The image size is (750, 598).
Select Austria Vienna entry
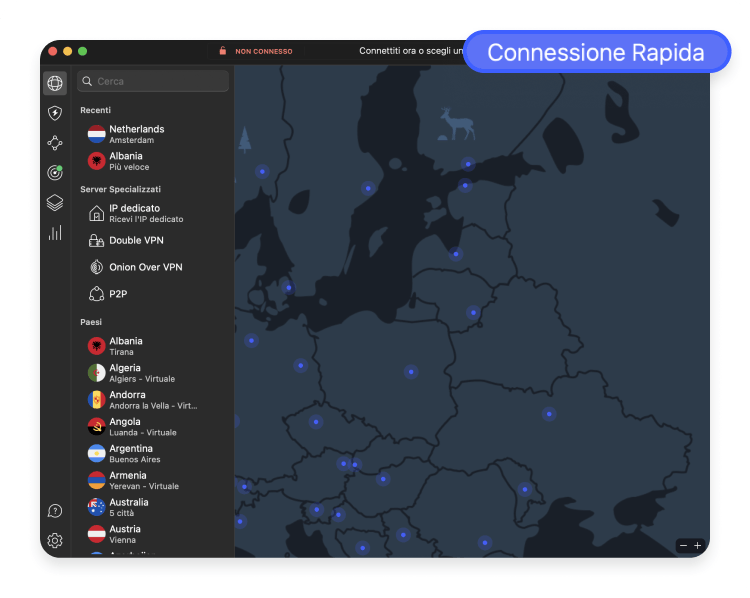click(153, 533)
